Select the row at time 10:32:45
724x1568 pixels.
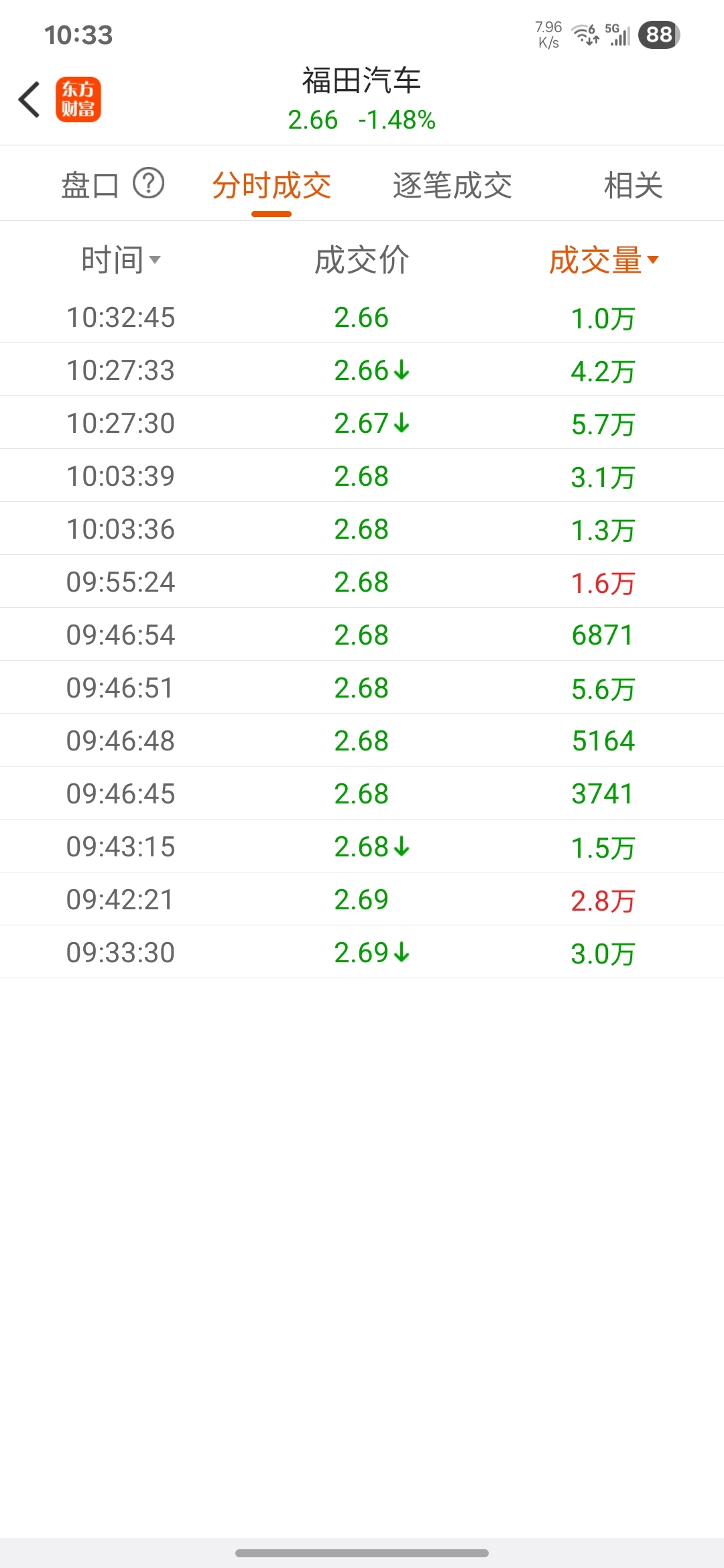point(362,317)
